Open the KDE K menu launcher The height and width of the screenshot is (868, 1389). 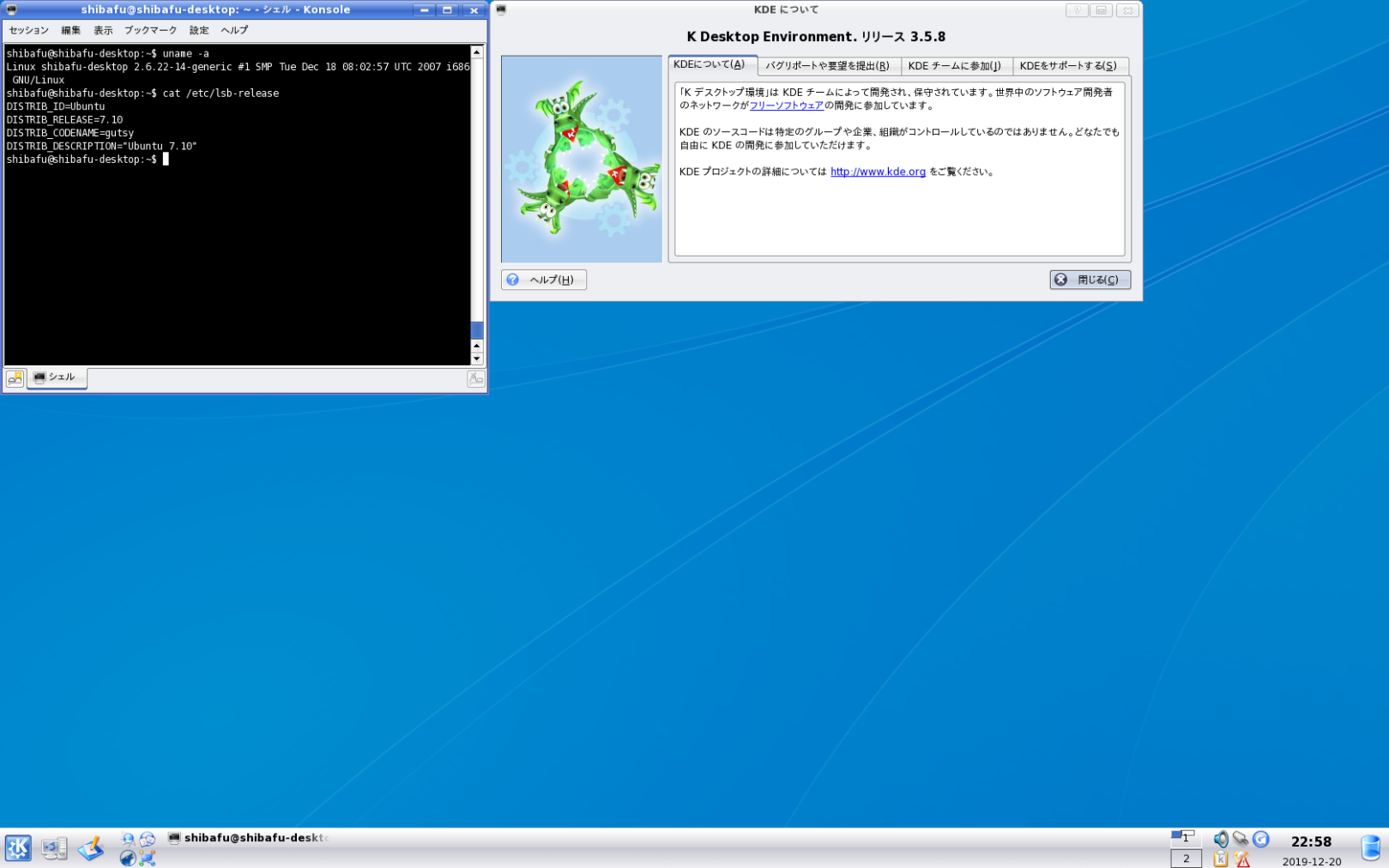point(18,848)
